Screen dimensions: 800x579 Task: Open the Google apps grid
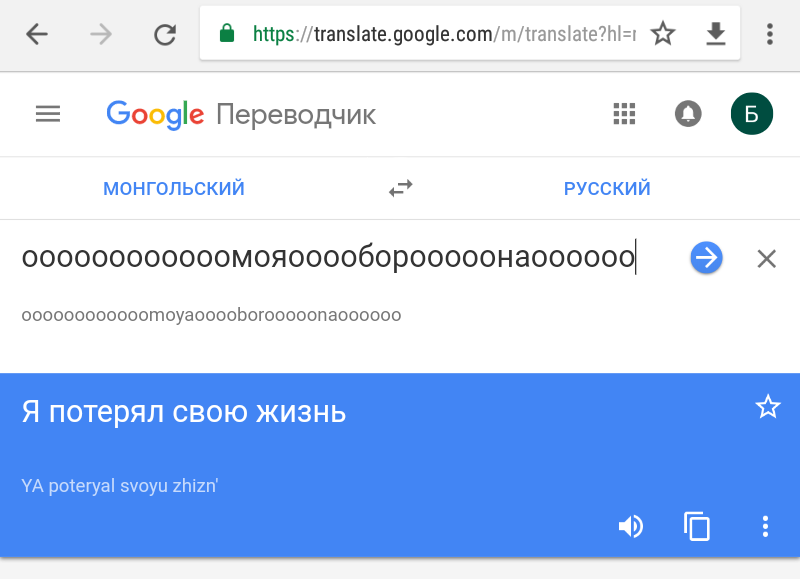pos(624,114)
